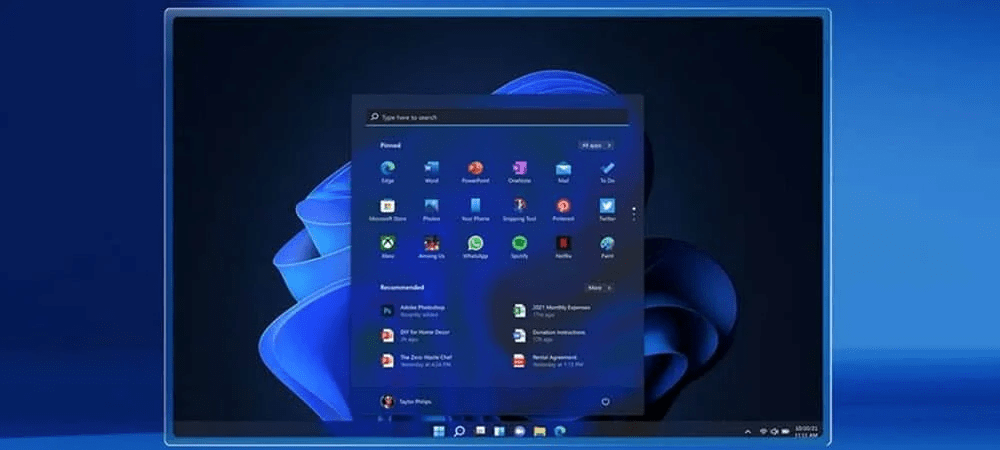Click the battery icon in system tray
The image size is (1000, 450).
point(785,432)
